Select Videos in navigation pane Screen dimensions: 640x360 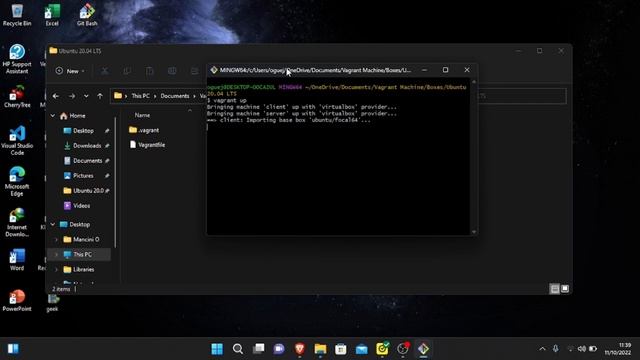81,206
